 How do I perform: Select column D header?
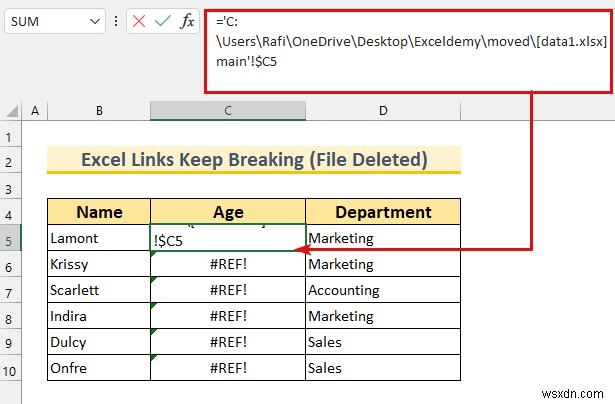[383, 110]
